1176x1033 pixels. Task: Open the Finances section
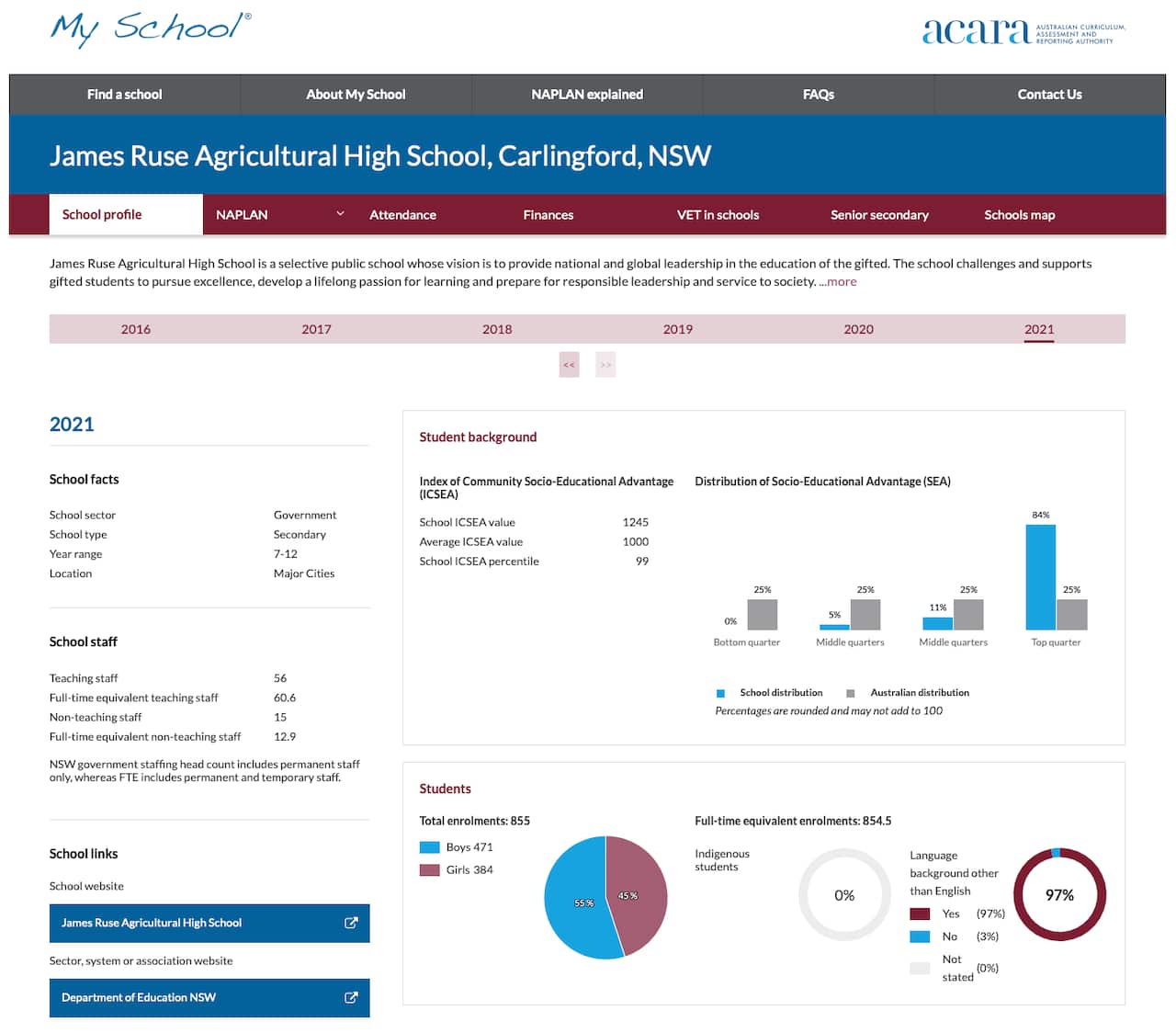[548, 214]
